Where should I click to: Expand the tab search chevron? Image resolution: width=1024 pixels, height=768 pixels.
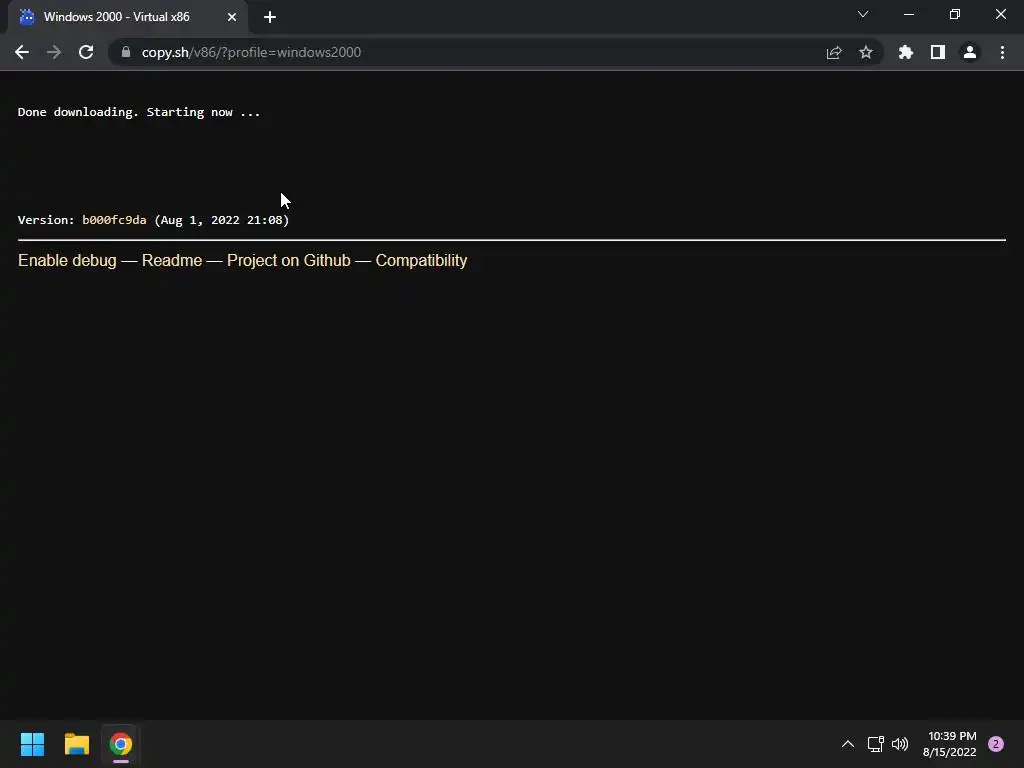863,14
